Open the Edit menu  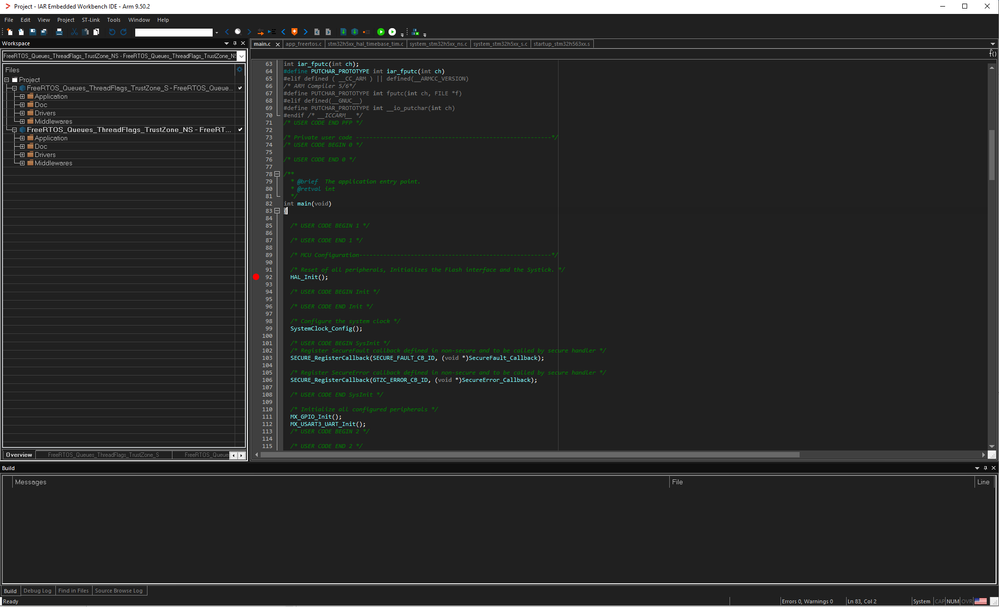click(x=25, y=20)
